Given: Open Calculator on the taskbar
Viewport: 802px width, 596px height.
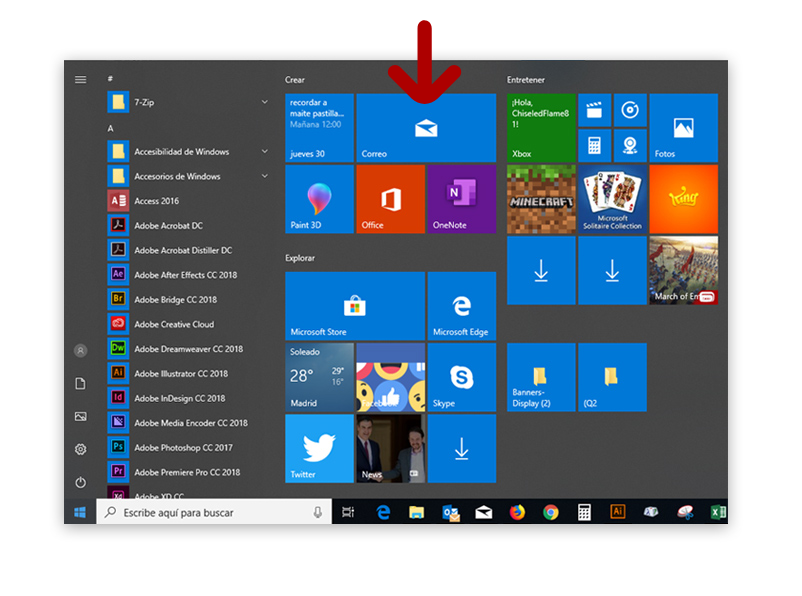Looking at the screenshot, I should (584, 512).
